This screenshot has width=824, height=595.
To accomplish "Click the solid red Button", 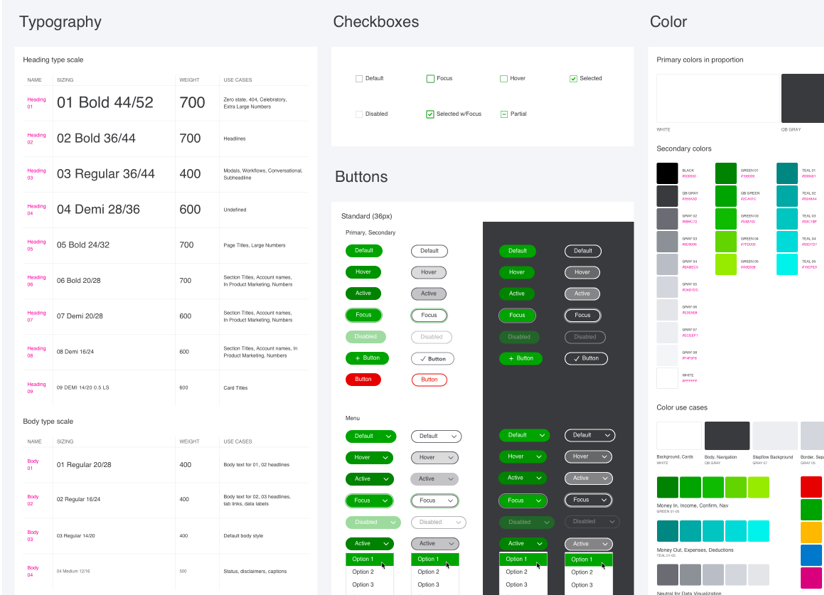I will (x=363, y=379).
